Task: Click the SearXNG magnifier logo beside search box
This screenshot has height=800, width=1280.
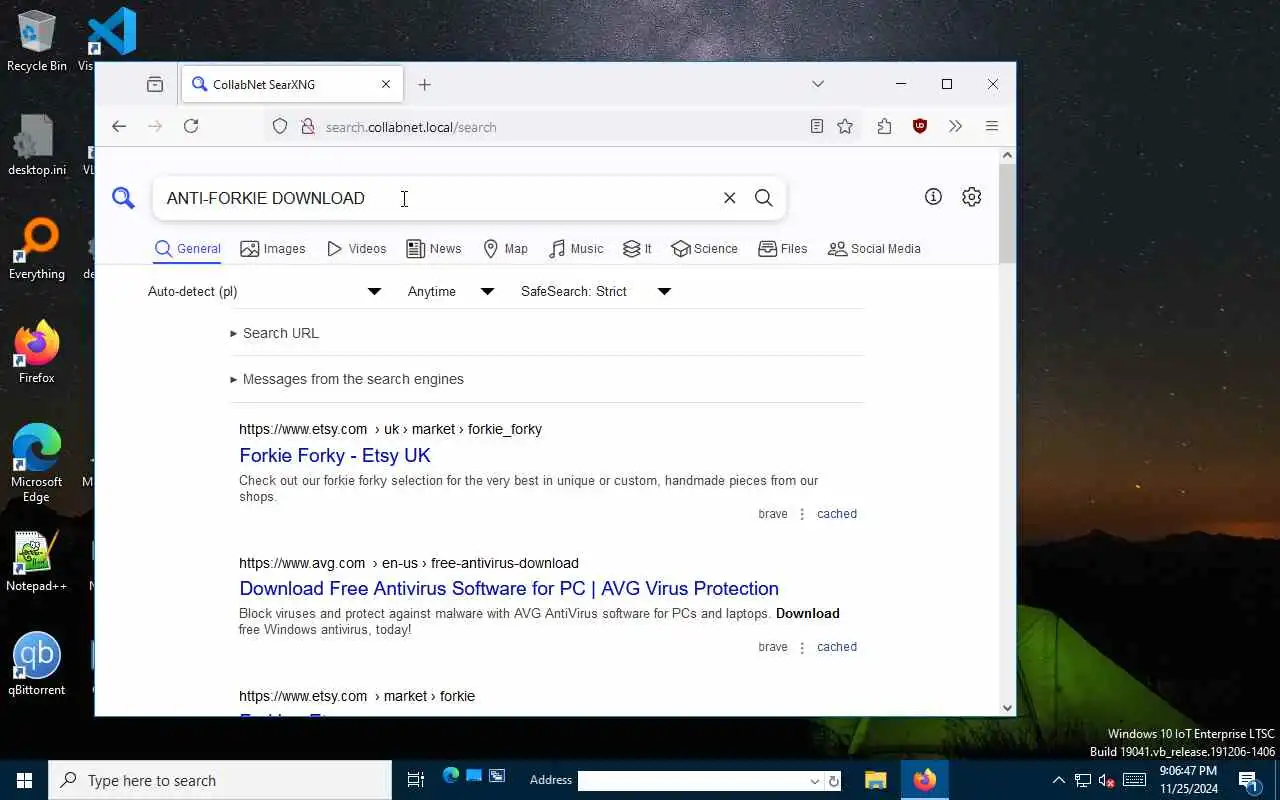Action: (x=123, y=198)
